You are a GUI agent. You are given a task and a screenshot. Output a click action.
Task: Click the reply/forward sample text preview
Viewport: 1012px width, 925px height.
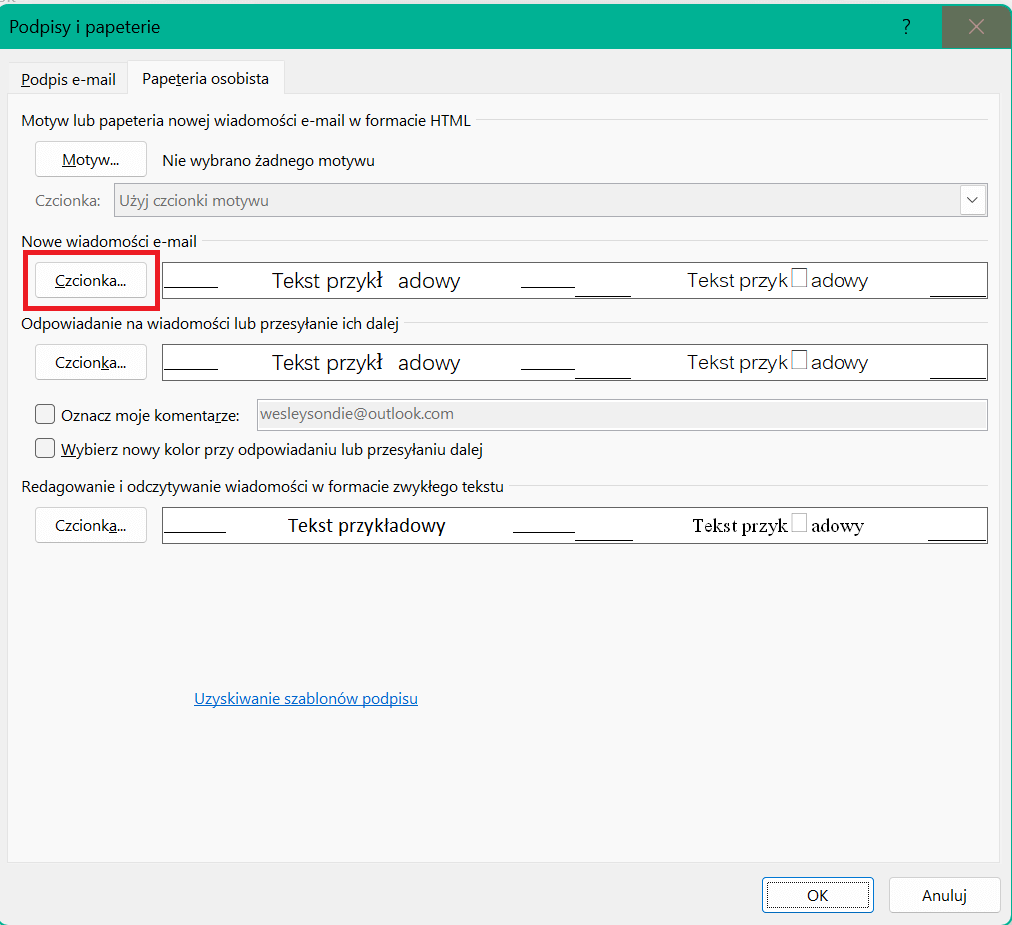pyautogui.click(x=574, y=362)
